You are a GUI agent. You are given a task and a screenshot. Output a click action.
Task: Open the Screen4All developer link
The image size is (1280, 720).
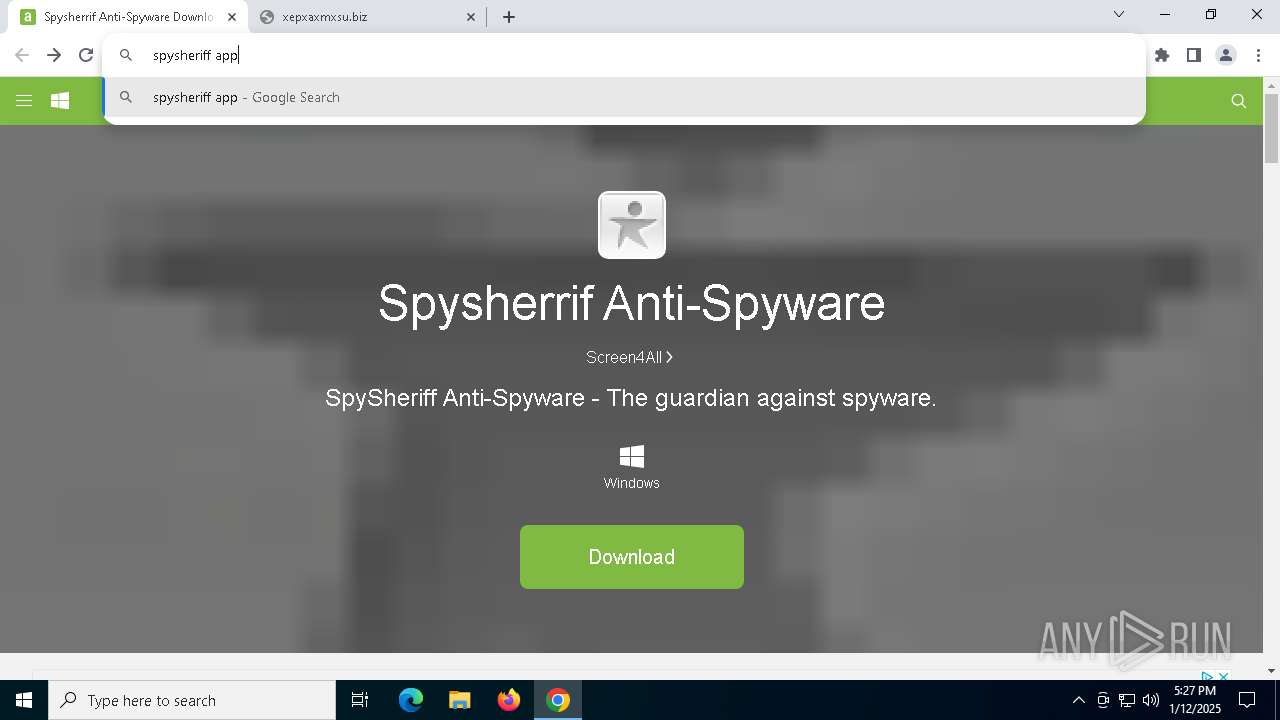click(x=629, y=357)
